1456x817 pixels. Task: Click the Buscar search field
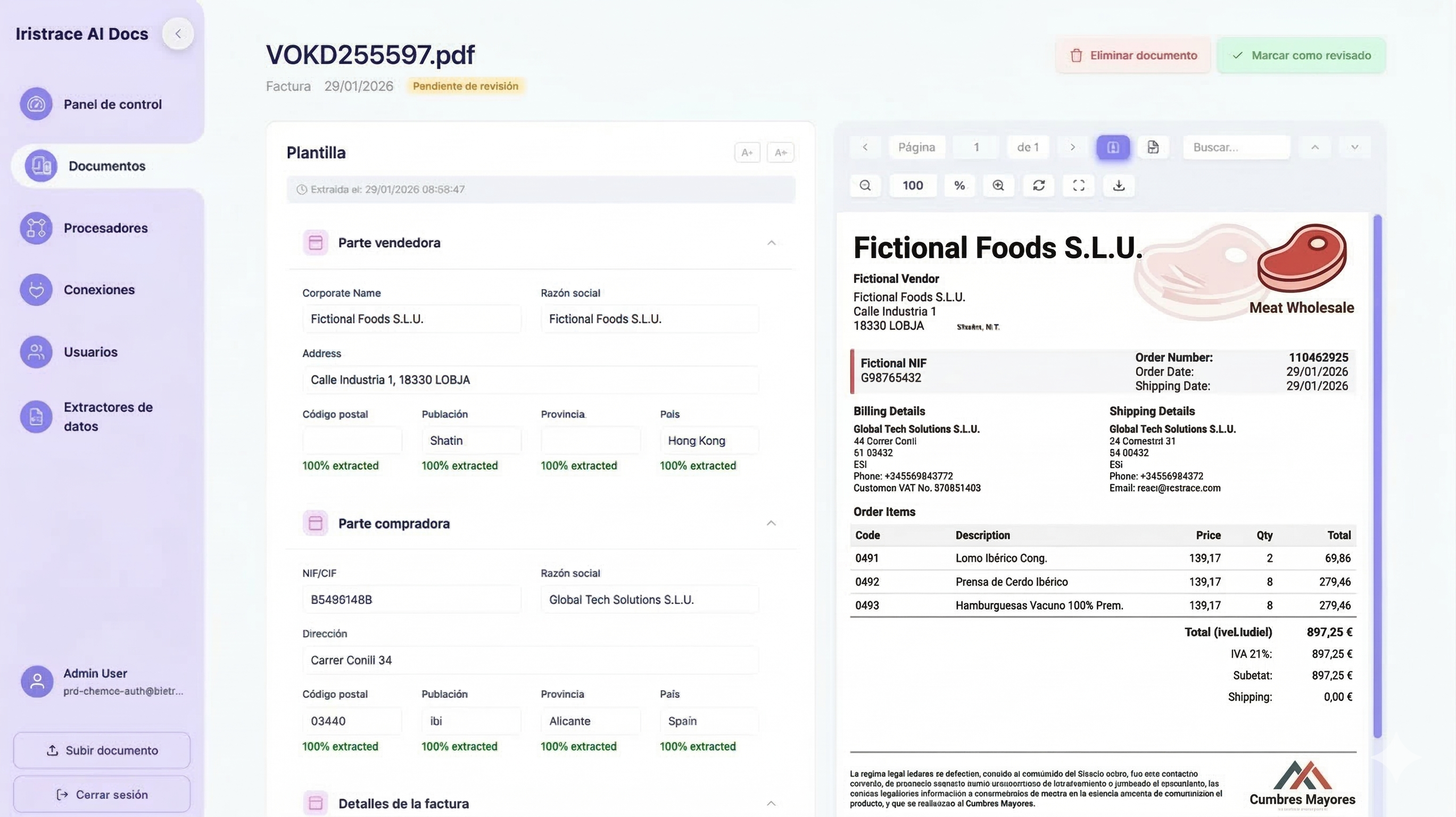coord(1236,147)
